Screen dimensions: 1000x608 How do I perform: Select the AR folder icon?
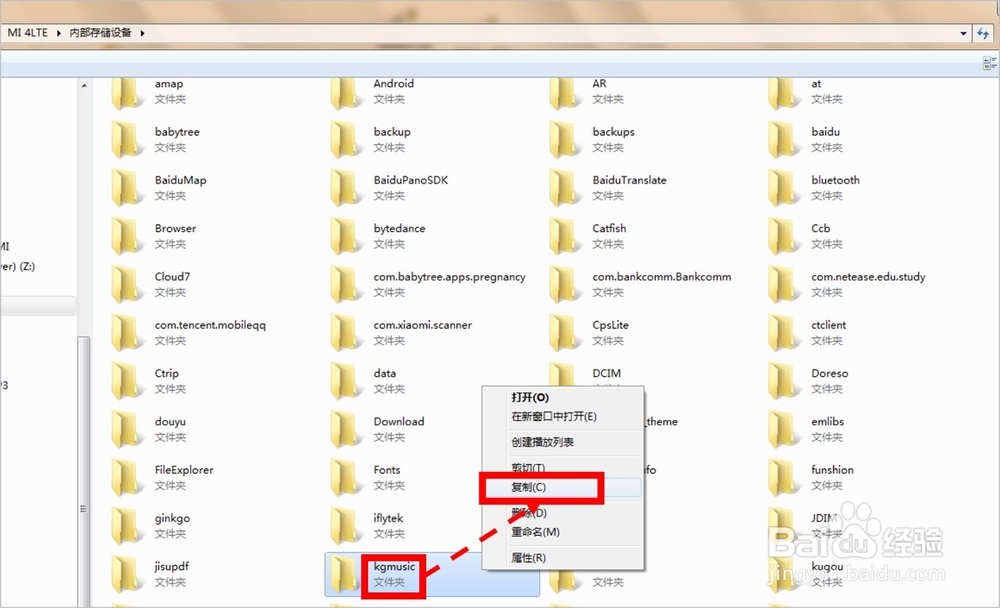coord(564,93)
